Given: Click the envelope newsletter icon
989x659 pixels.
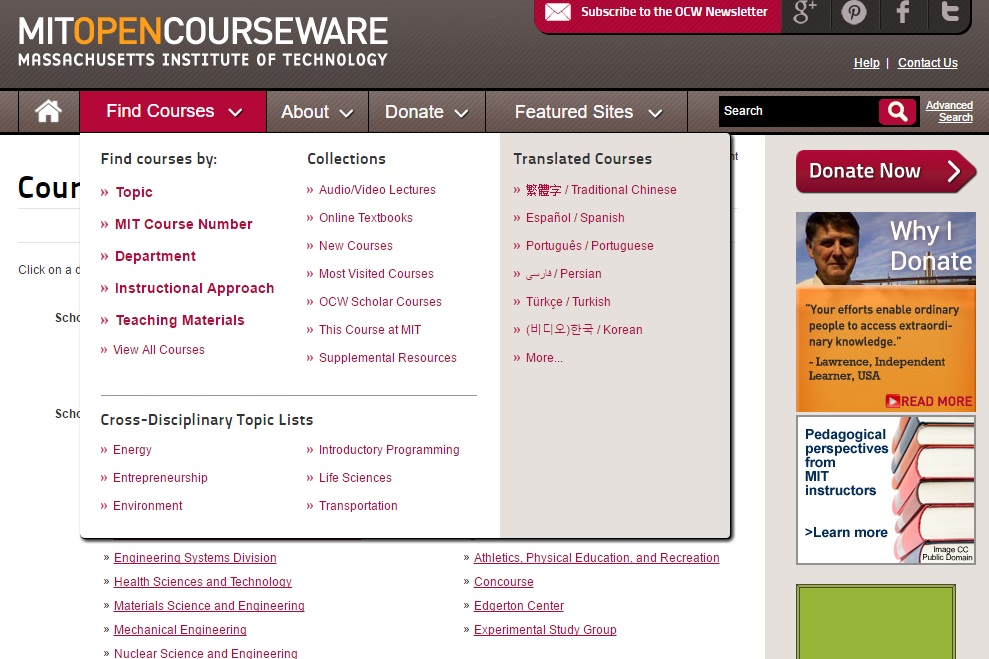Looking at the screenshot, I should click(558, 12).
